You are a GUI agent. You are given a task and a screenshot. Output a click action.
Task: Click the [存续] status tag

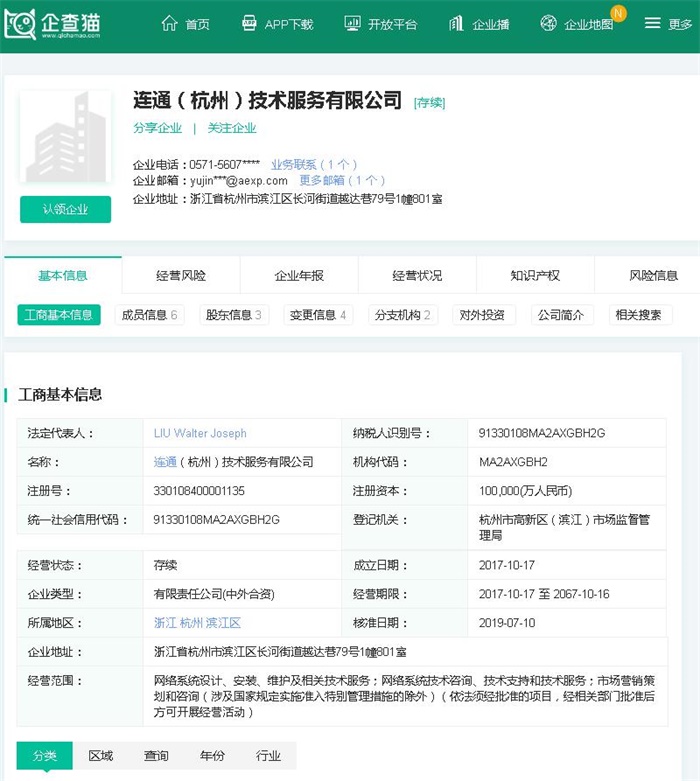point(429,103)
